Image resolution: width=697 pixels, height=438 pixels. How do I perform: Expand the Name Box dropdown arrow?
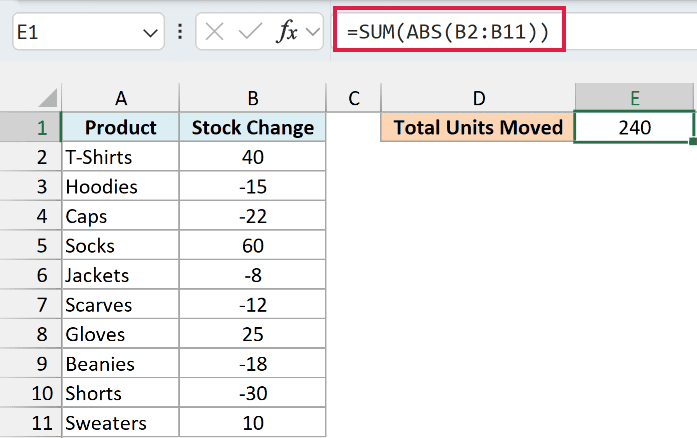point(150,32)
